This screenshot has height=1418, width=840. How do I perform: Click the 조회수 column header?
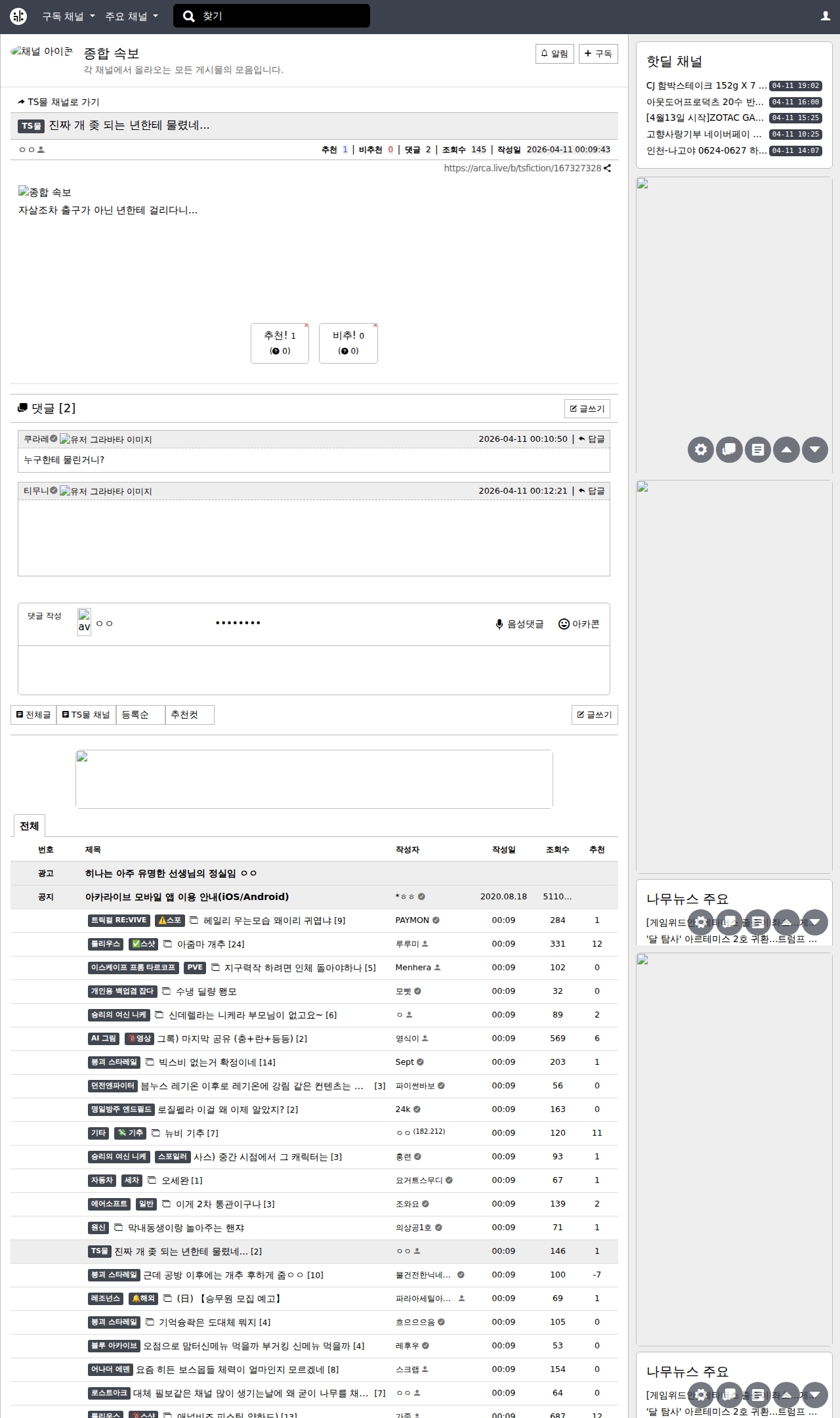pos(558,849)
